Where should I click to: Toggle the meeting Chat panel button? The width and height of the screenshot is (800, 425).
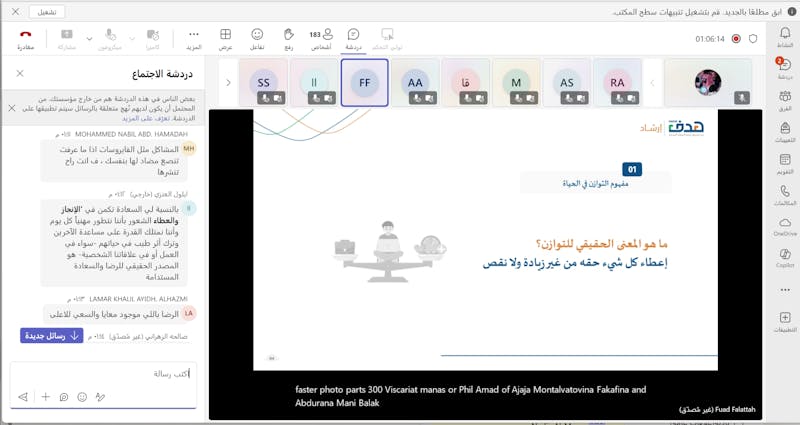point(353,38)
